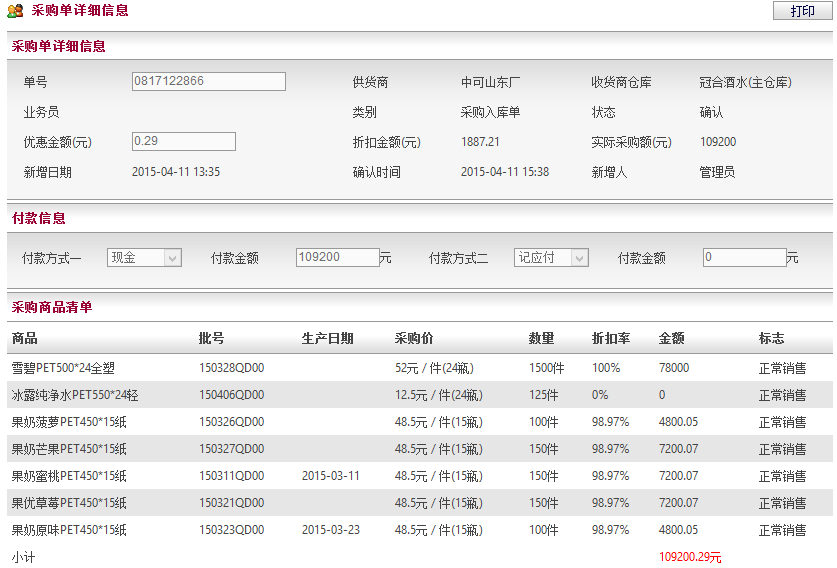
Task: Click production date 2015-03-11
Action: pos(331,476)
